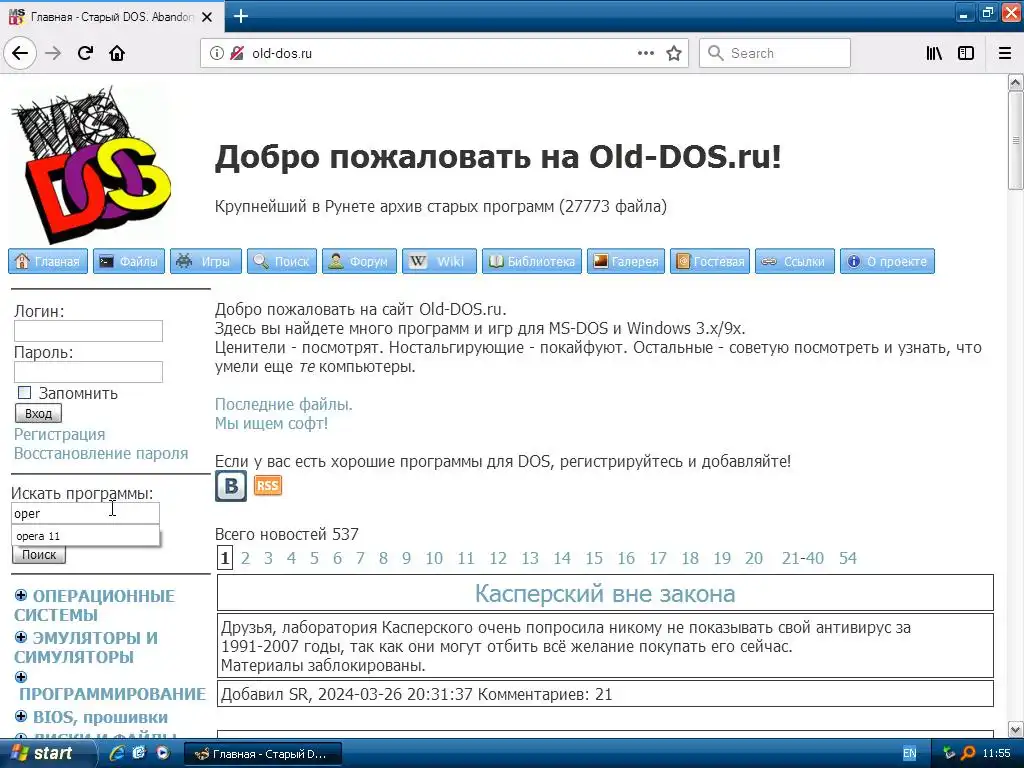Click the browser Search box

775,53
